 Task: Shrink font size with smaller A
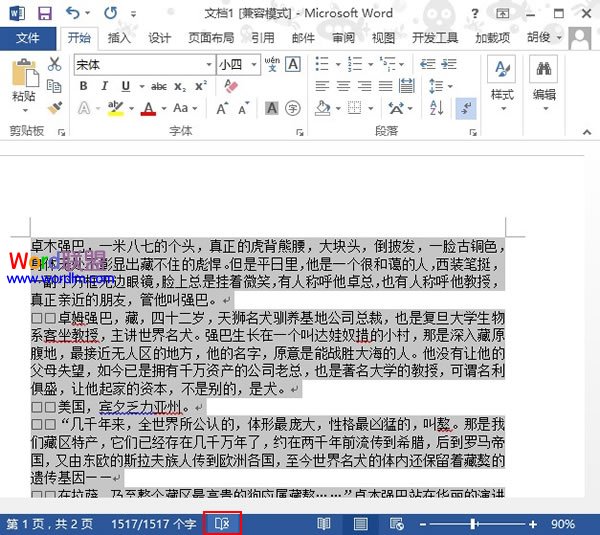click(x=243, y=109)
